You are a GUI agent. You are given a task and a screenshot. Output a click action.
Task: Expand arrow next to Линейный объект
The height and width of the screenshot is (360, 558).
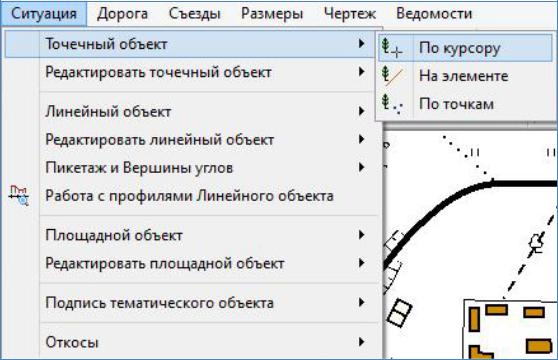(x=362, y=111)
